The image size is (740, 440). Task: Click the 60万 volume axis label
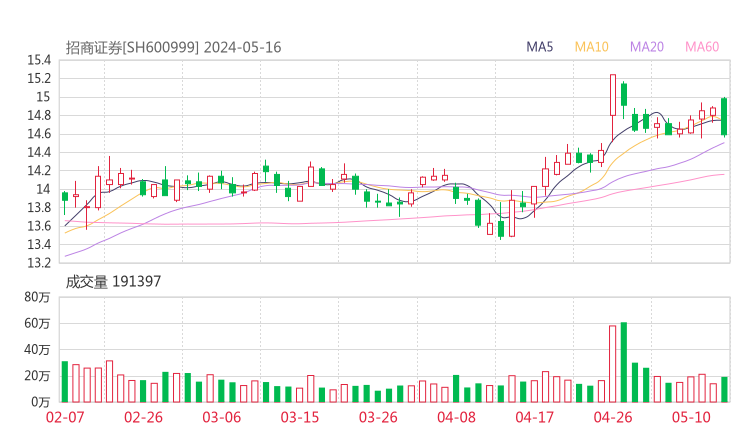tap(37, 323)
